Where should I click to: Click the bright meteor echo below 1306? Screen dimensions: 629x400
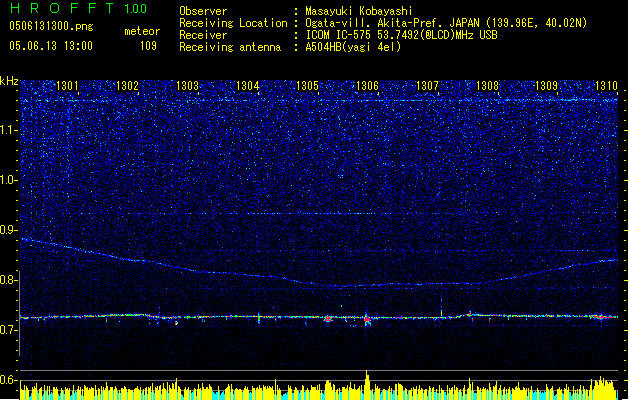tap(367, 320)
